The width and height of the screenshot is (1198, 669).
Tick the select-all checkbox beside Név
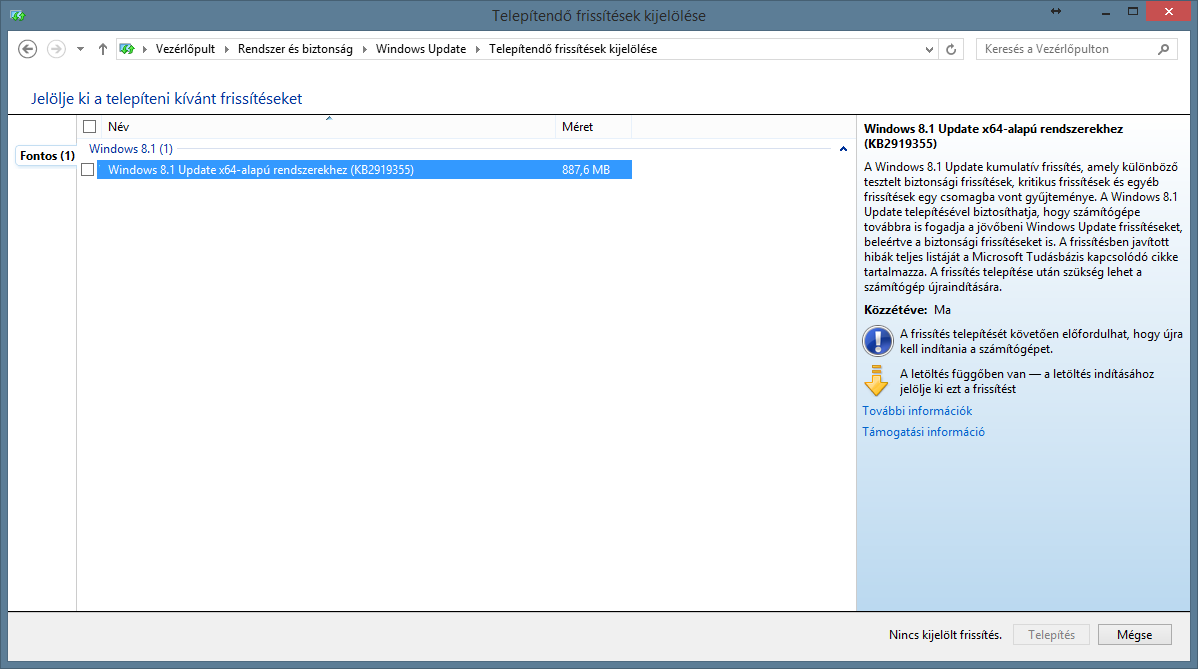89,127
